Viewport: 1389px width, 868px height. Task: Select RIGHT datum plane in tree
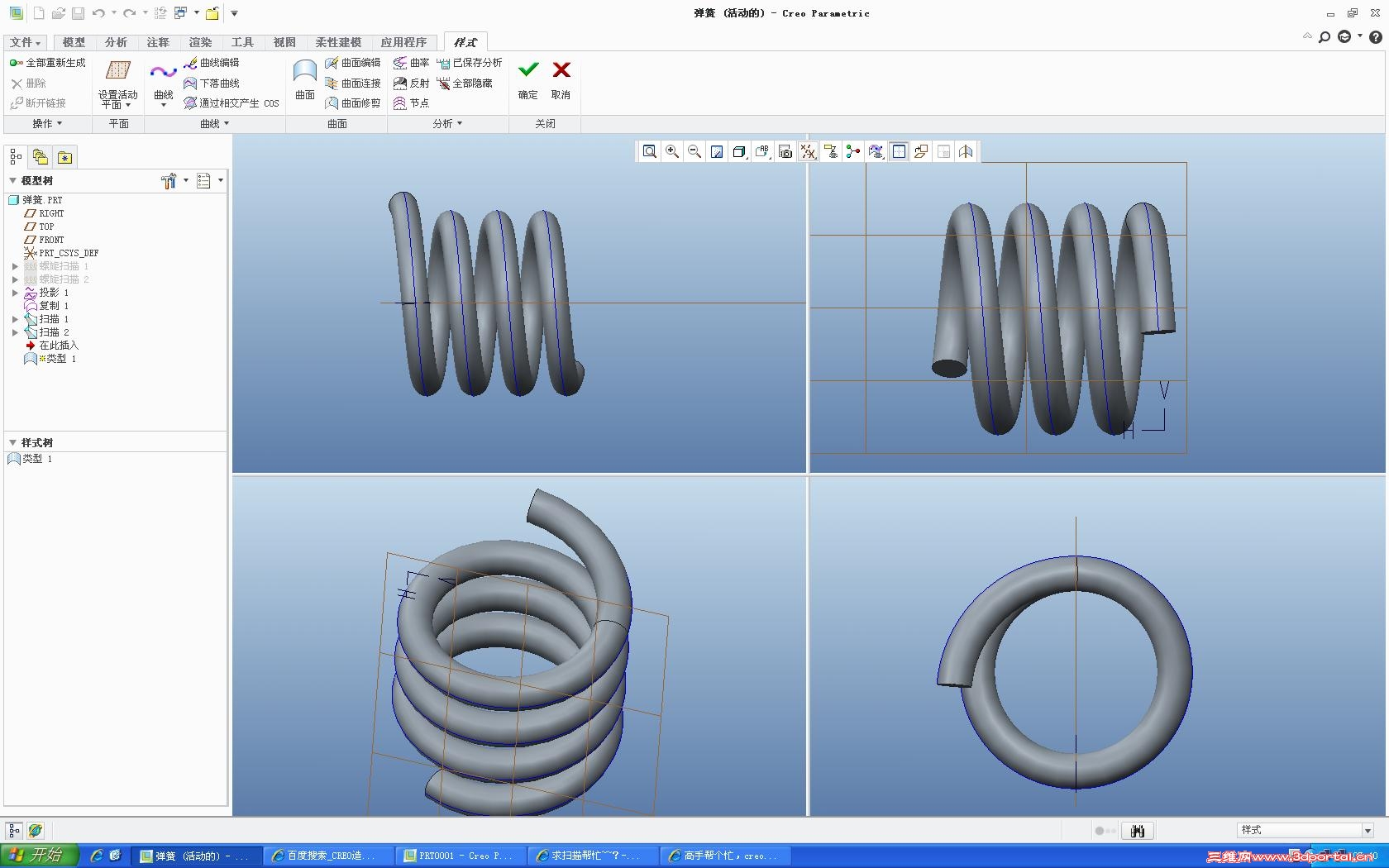[x=44, y=213]
